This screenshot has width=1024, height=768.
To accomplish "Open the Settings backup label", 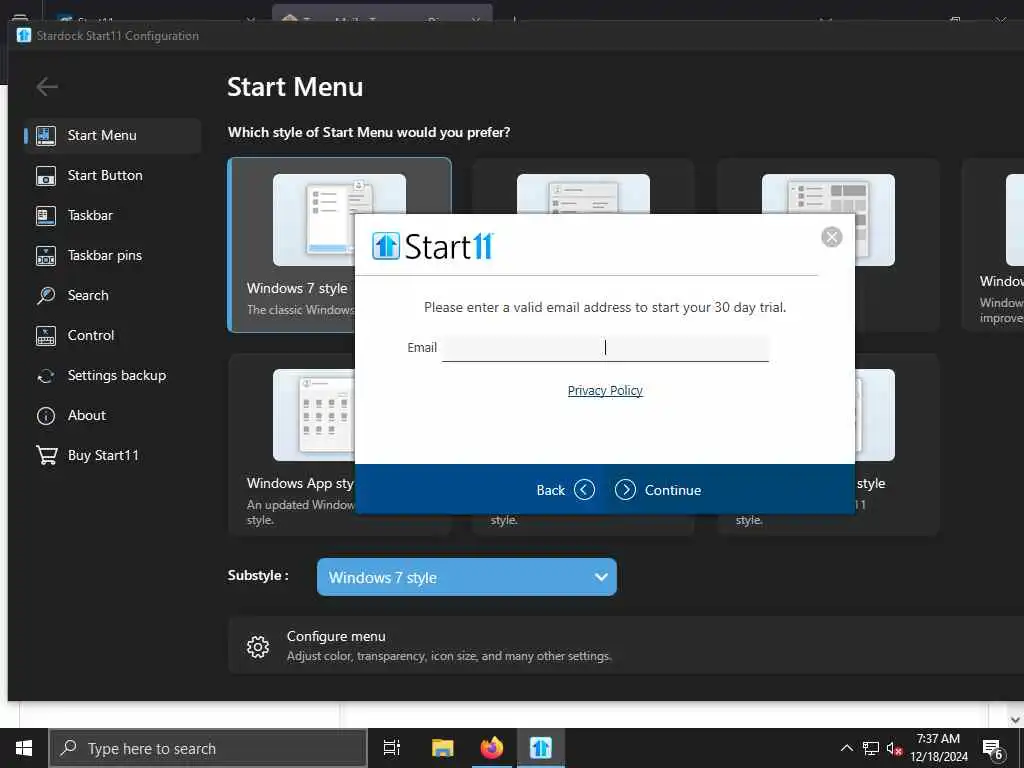I will coord(117,376).
